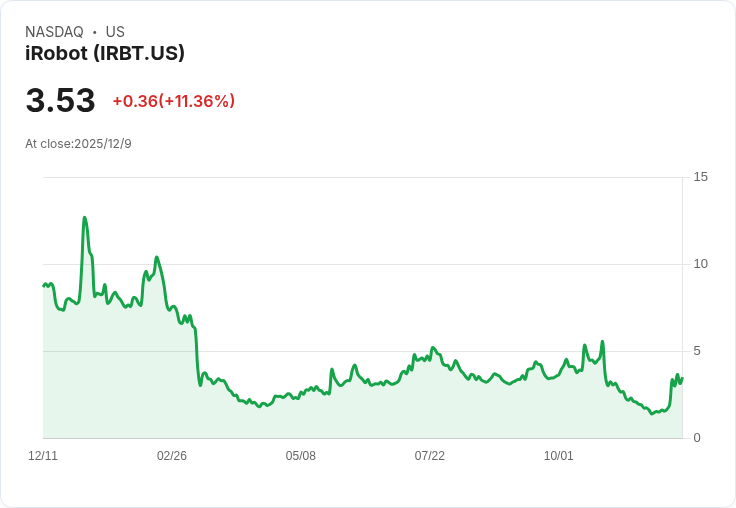The height and width of the screenshot is (508, 736).
Task: Select the 12/11 date on x-axis
Action: pos(43,456)
